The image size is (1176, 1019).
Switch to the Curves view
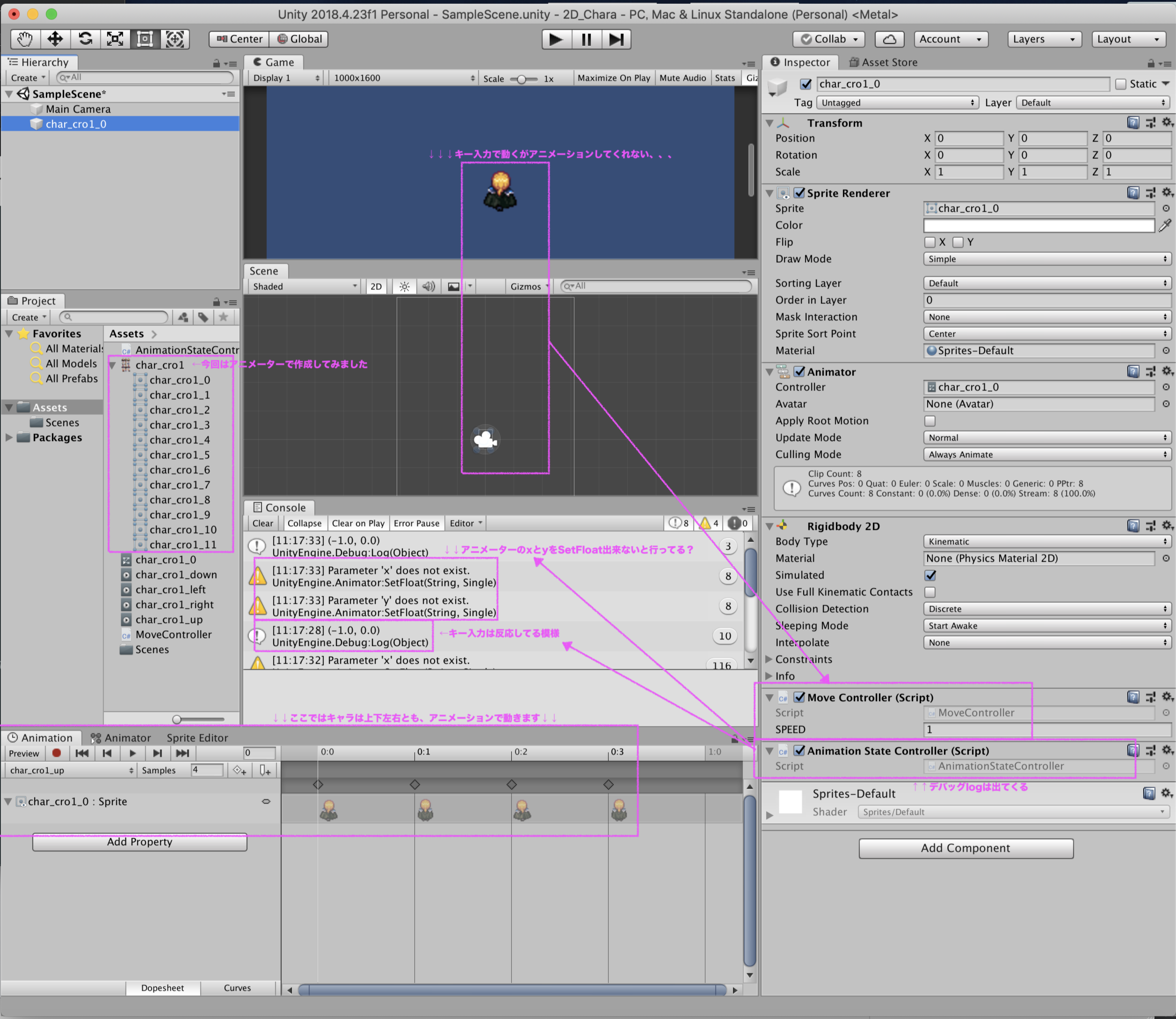tap(237, 988)
